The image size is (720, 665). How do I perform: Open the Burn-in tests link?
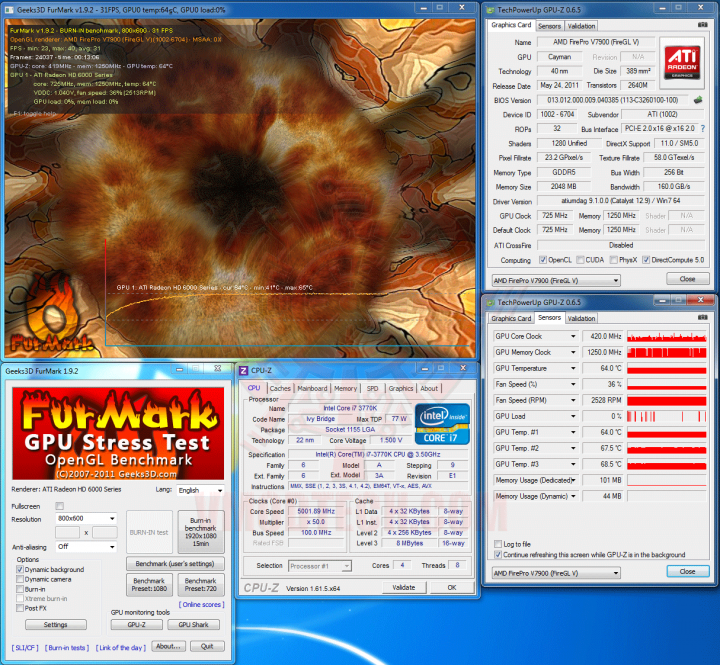click(67, 648)
